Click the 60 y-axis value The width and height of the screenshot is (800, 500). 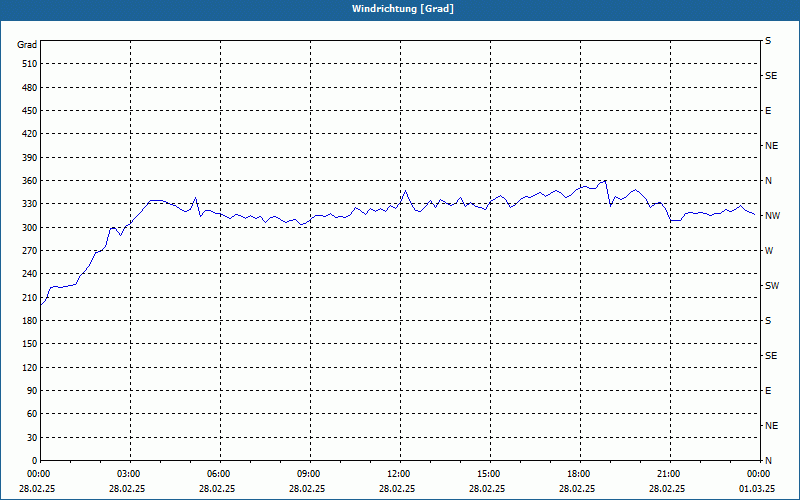coord(32,414)
